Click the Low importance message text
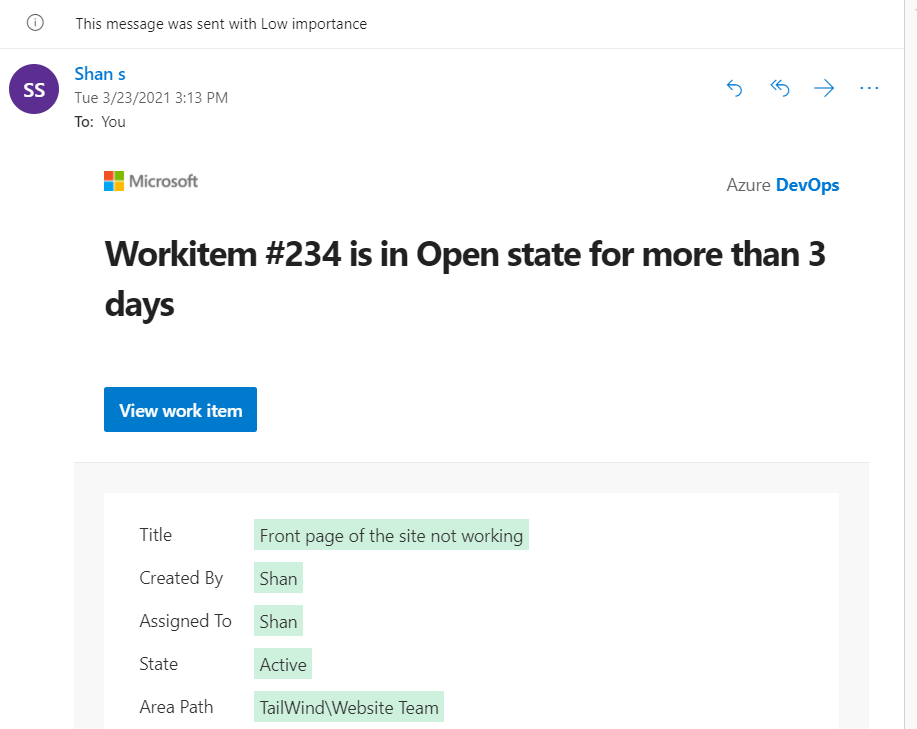Viewport: 917px width, 729px height. point(221,24)
